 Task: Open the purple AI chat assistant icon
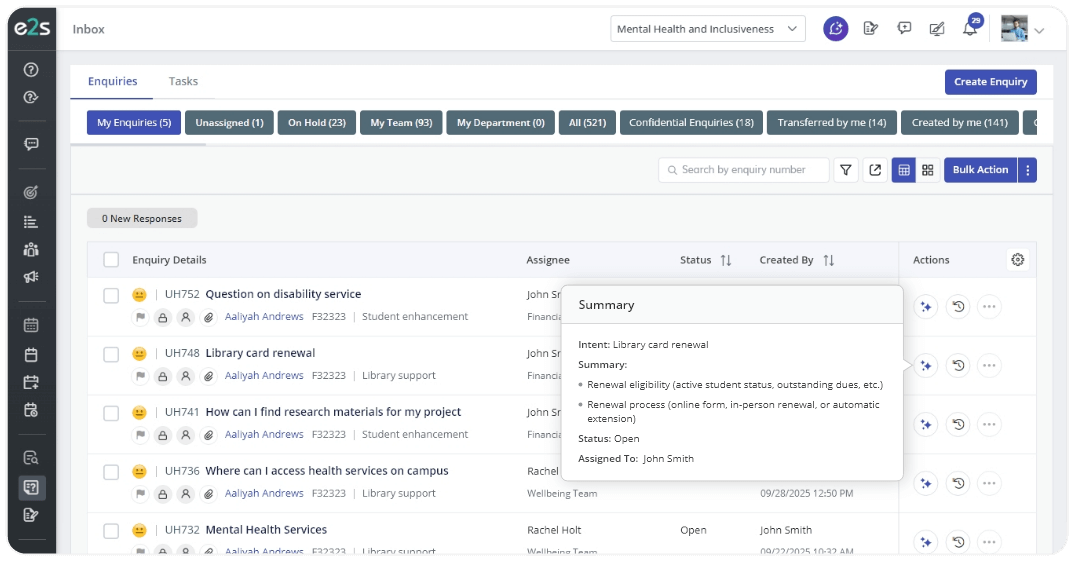[836, 29]
